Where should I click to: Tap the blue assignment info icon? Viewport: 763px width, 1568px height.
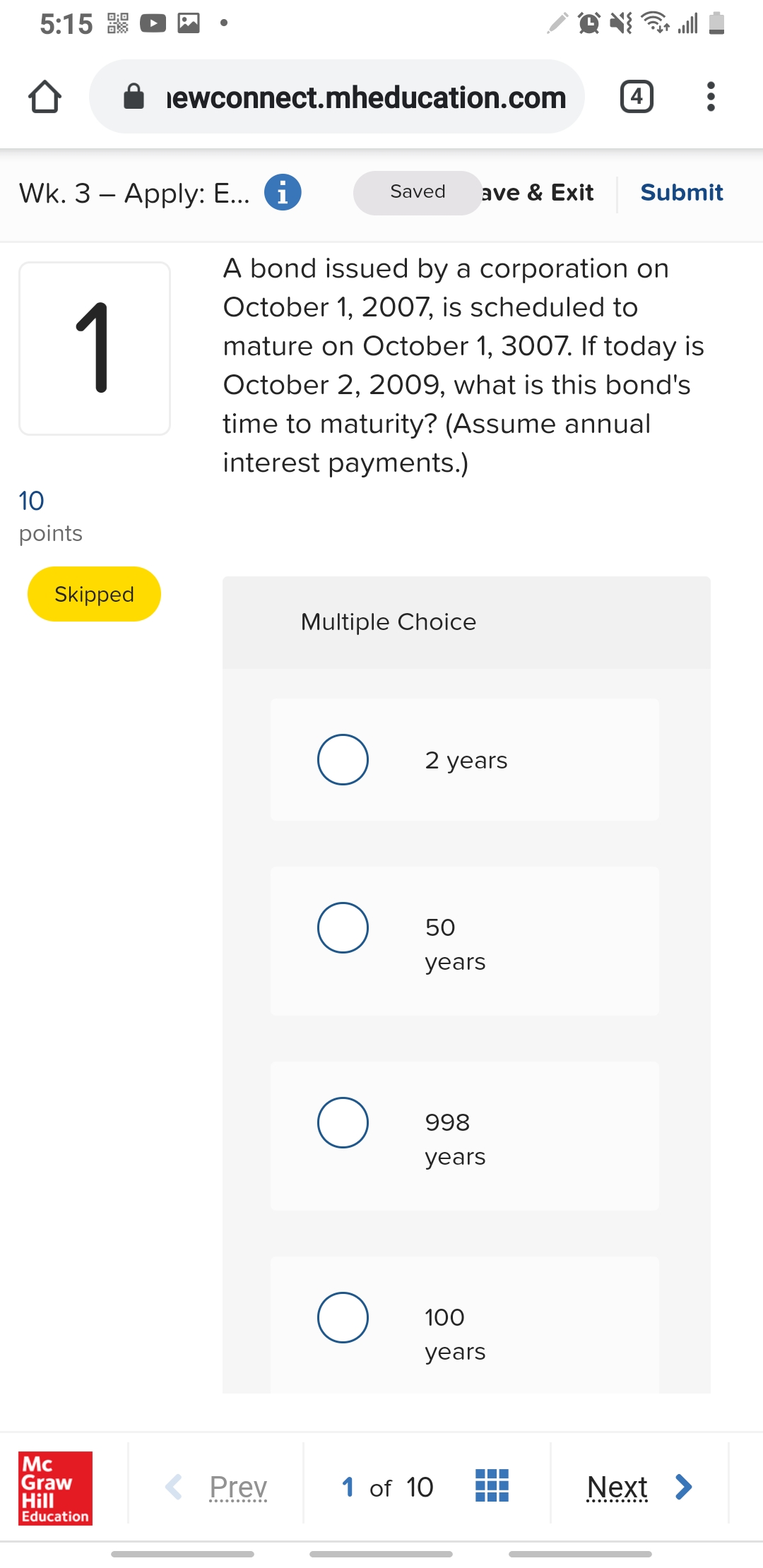tap(283, 192)
